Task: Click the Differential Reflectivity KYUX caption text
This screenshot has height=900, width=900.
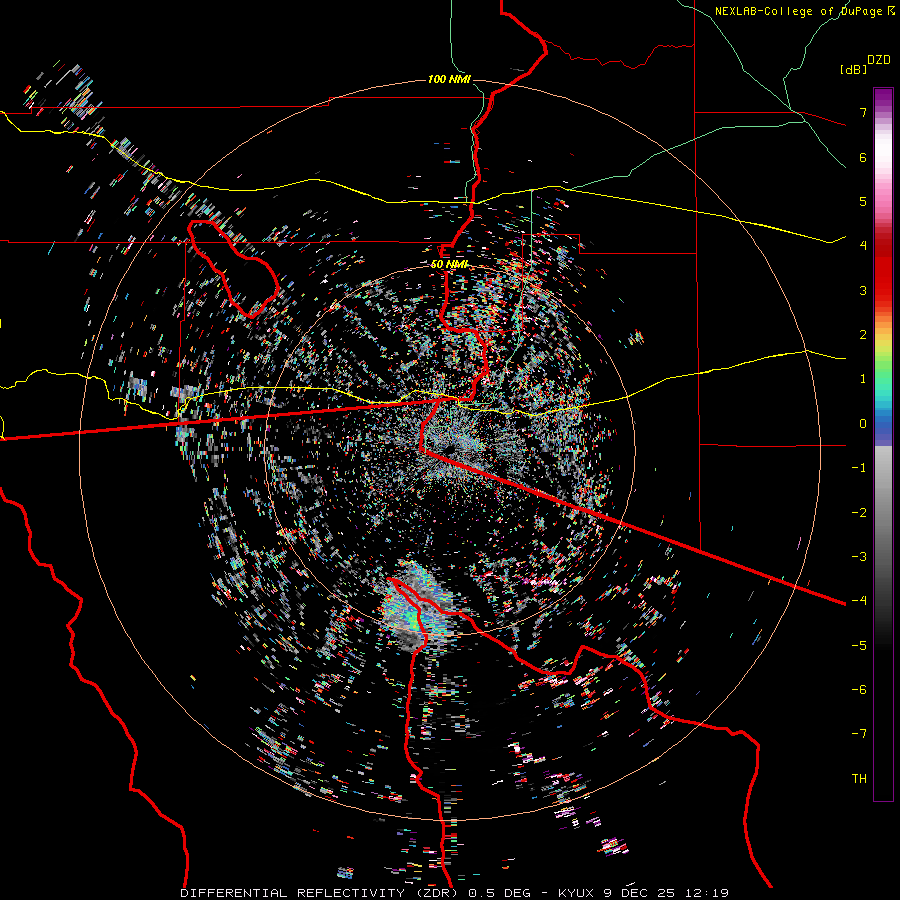Action: [455, 893]
